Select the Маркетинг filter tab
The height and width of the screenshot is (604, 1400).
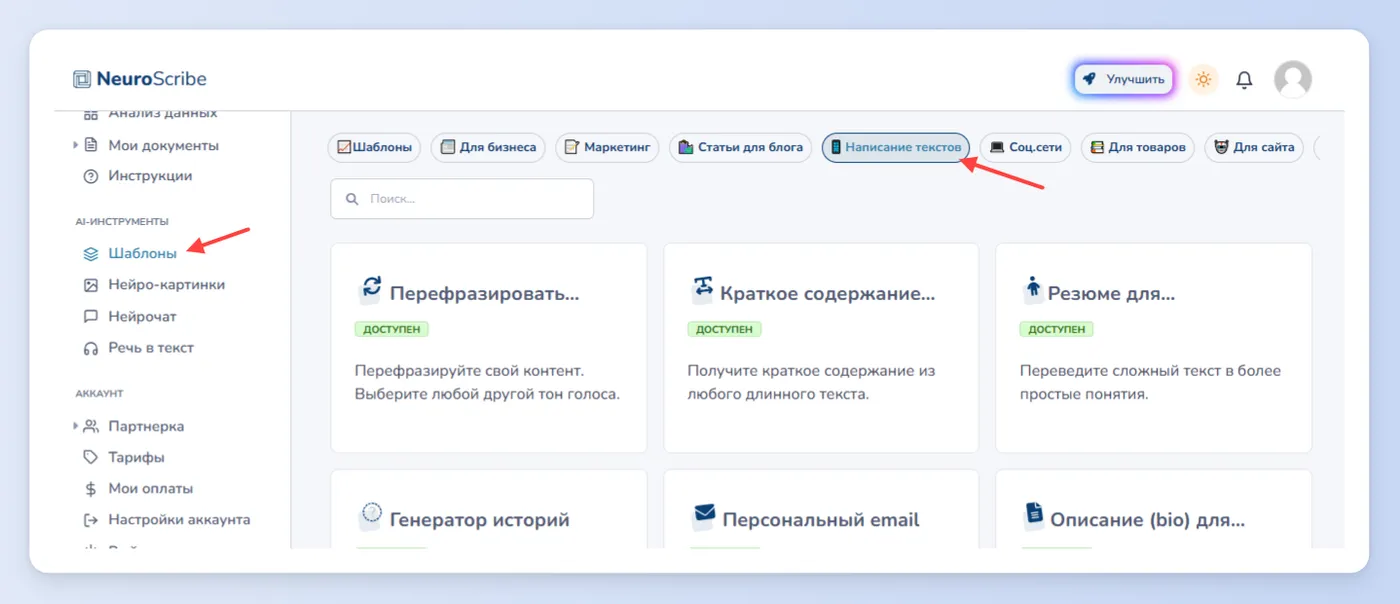(608, 147)
